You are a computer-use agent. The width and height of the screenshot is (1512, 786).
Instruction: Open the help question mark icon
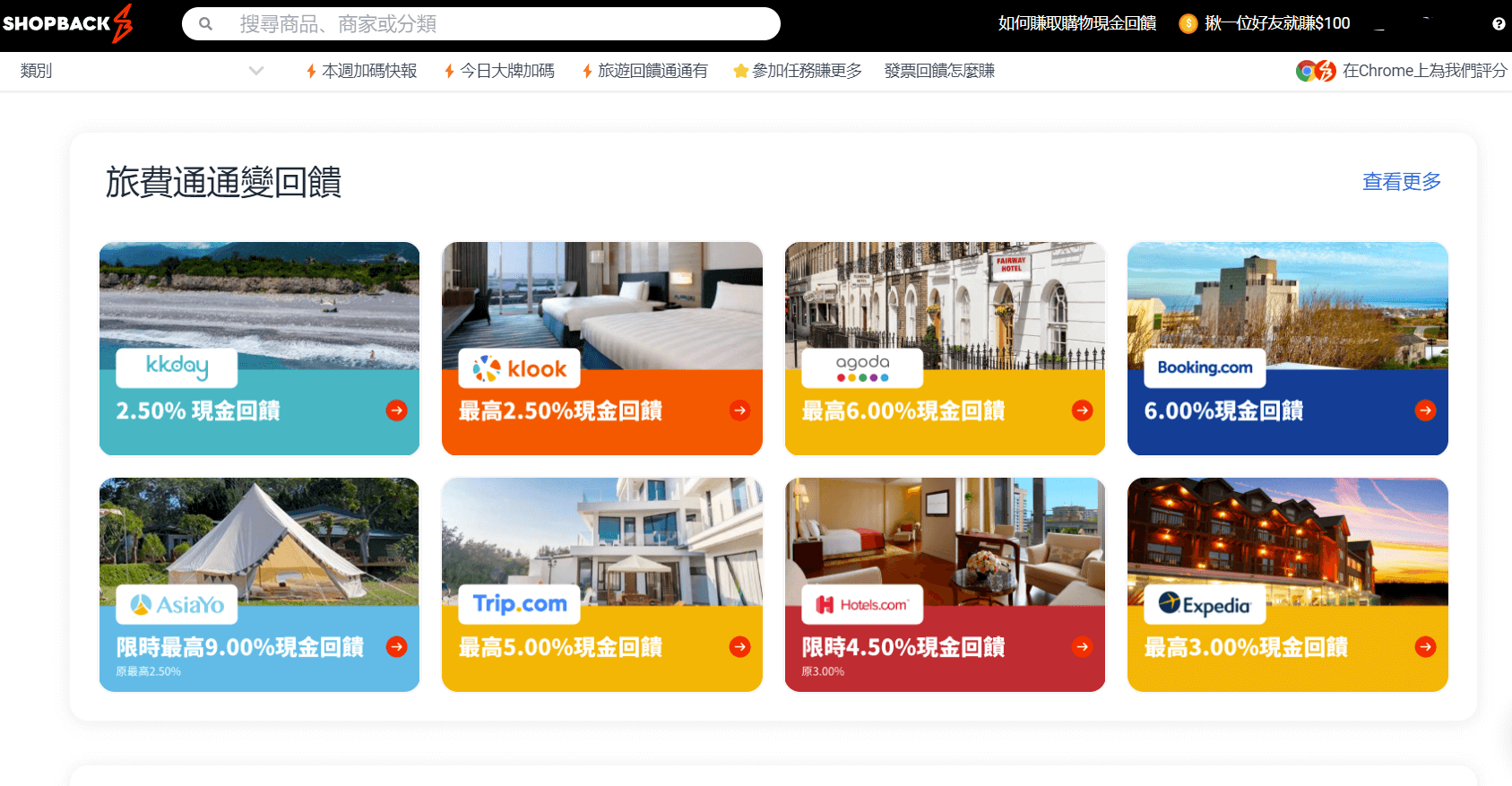[x=1499, y=24]
